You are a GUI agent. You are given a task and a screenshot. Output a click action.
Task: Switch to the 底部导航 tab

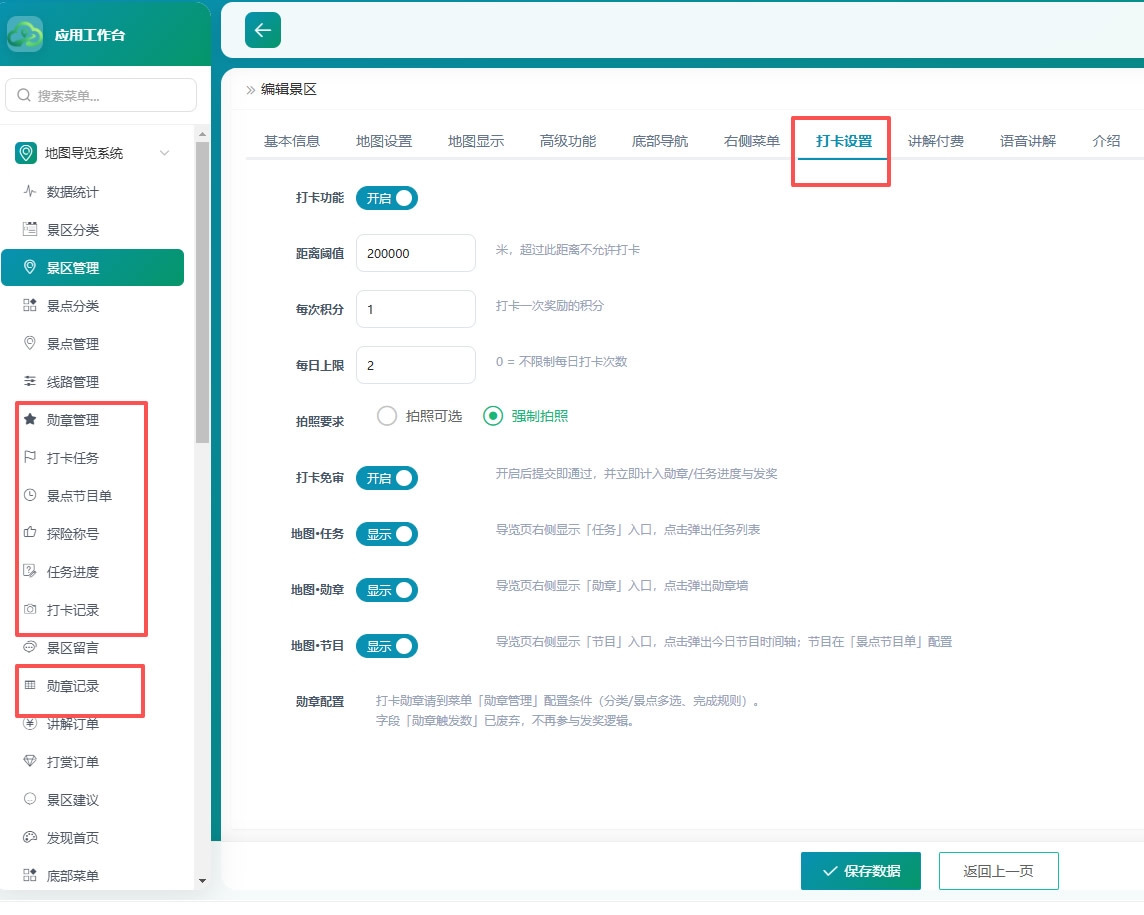660,141
